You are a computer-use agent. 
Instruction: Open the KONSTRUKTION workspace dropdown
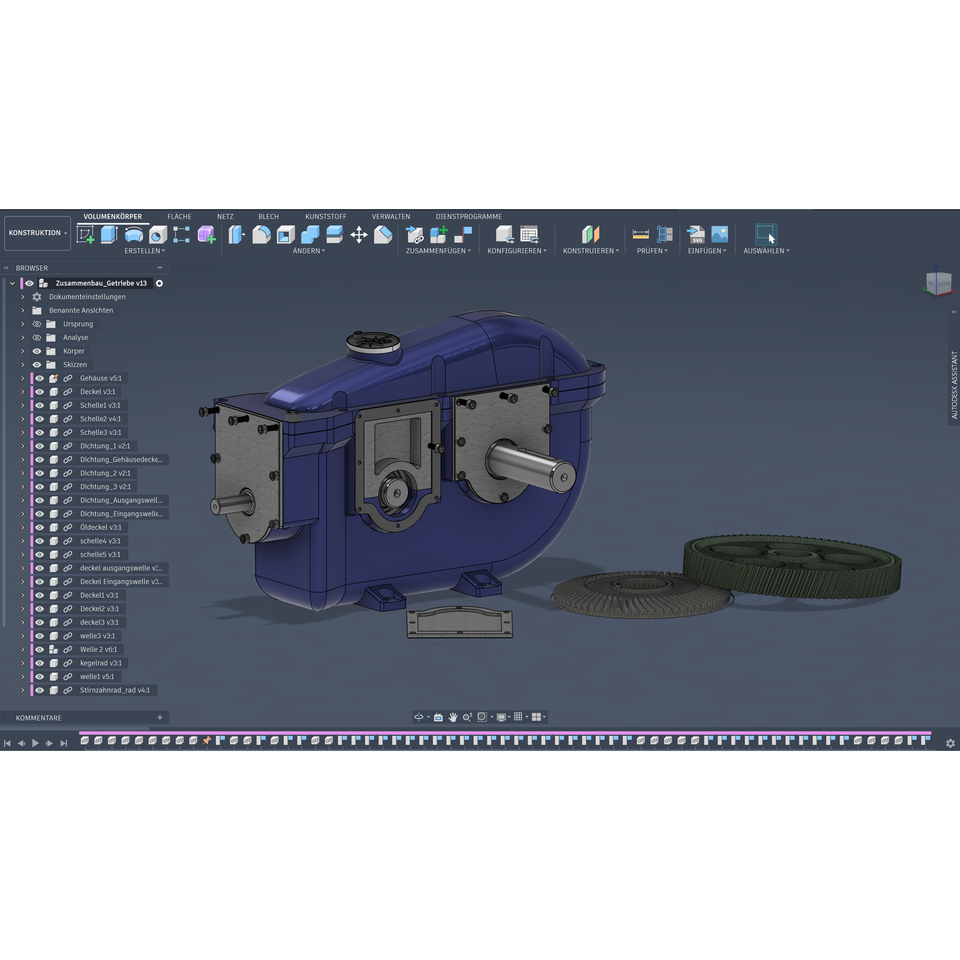pyautogui.click(x=37, y=233)
